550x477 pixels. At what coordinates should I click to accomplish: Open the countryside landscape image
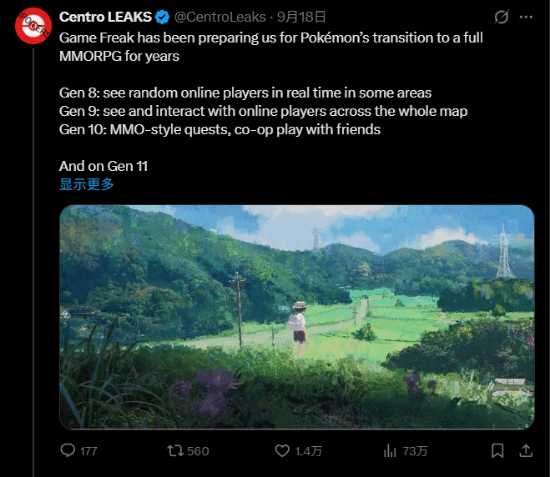[x=297, y=317]
